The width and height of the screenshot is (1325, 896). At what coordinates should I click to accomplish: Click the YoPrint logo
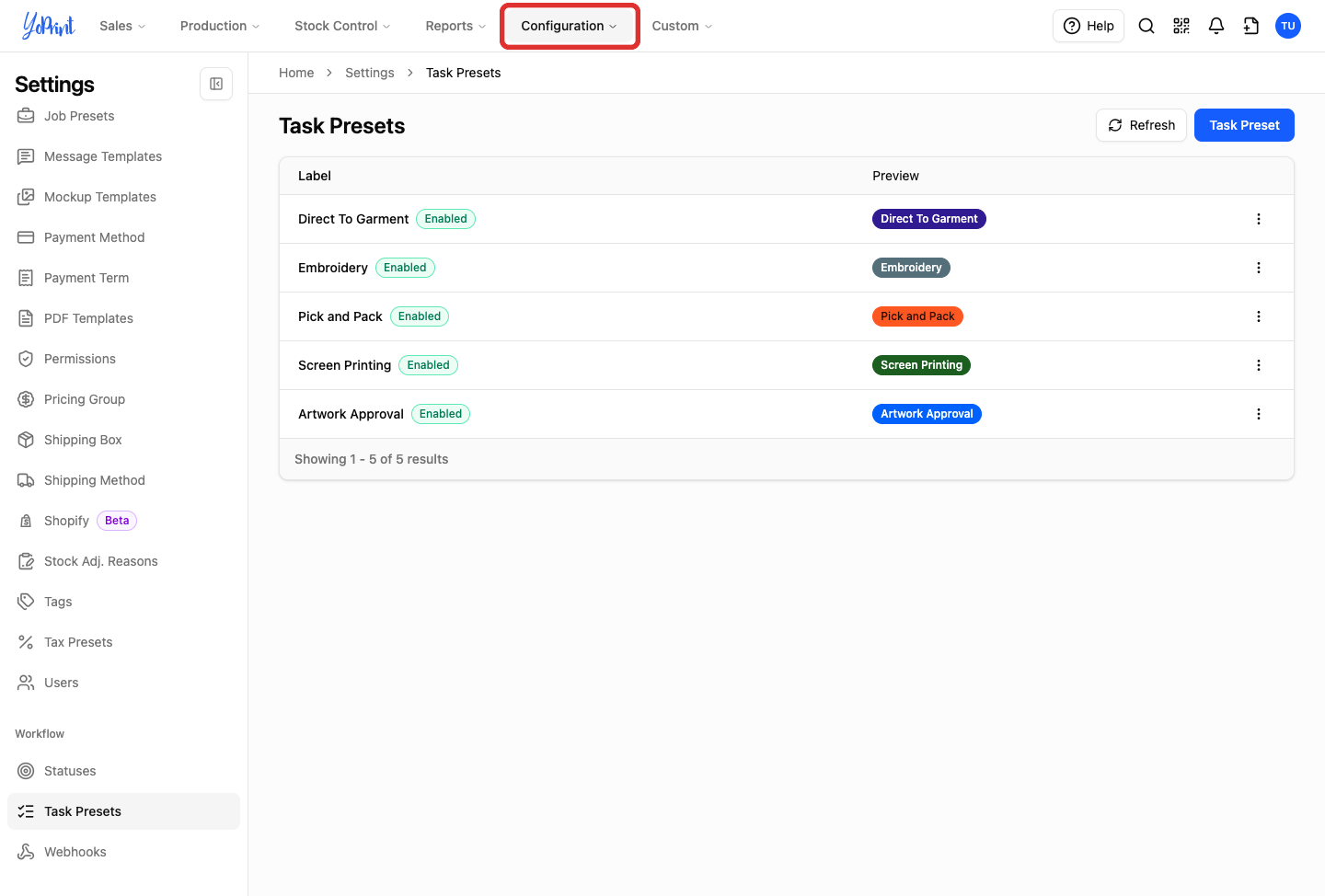pyautogui.click(x=49, y=26)
